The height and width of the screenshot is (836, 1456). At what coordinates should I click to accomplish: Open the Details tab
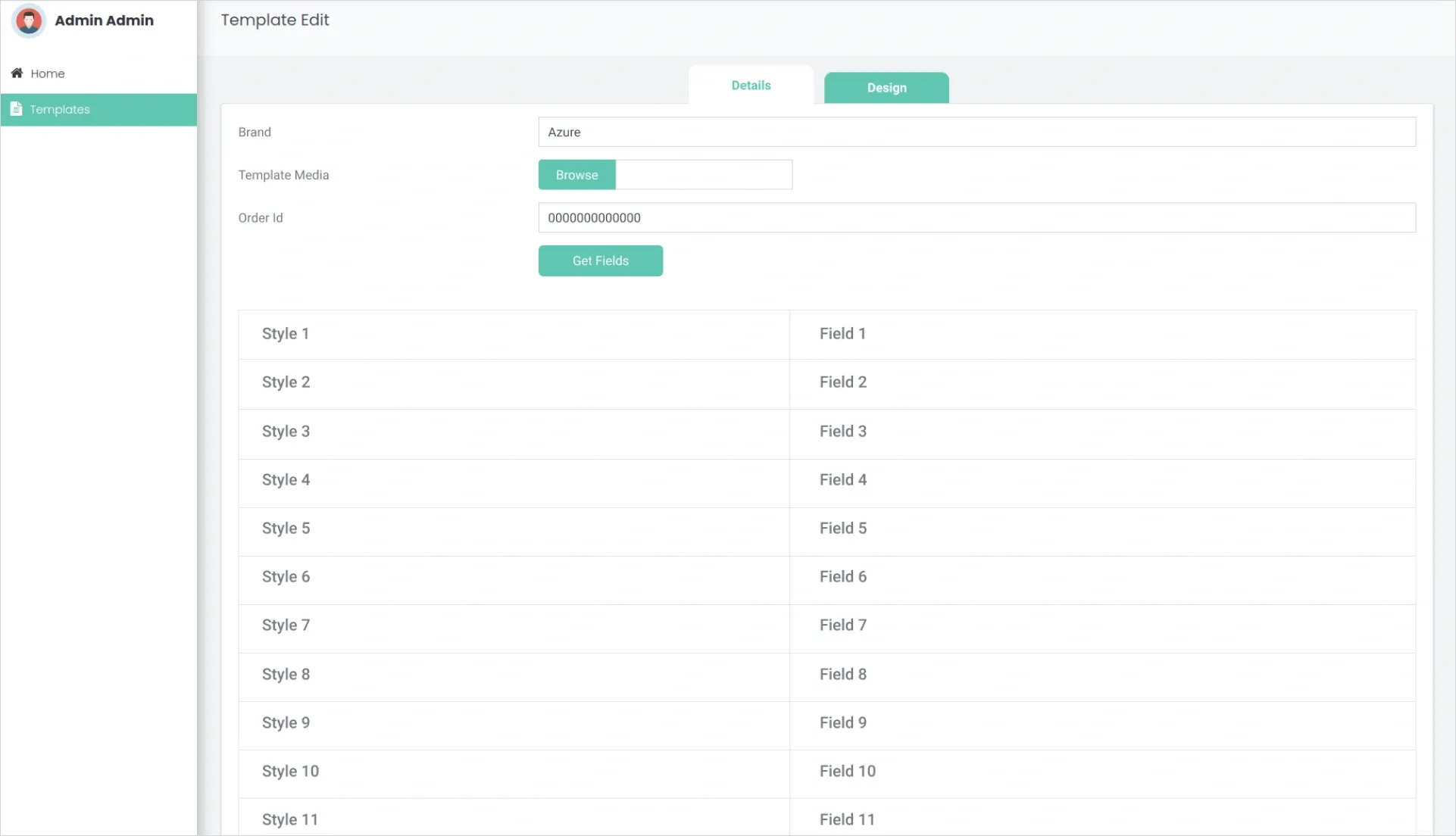(751, 85)
